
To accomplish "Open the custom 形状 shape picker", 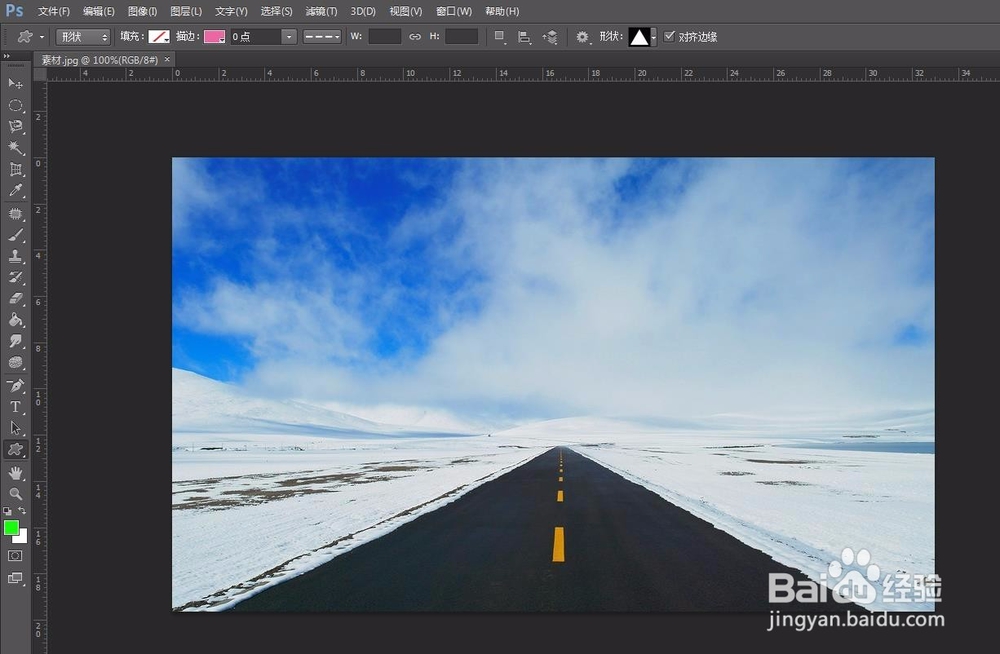I will [642, 37].
